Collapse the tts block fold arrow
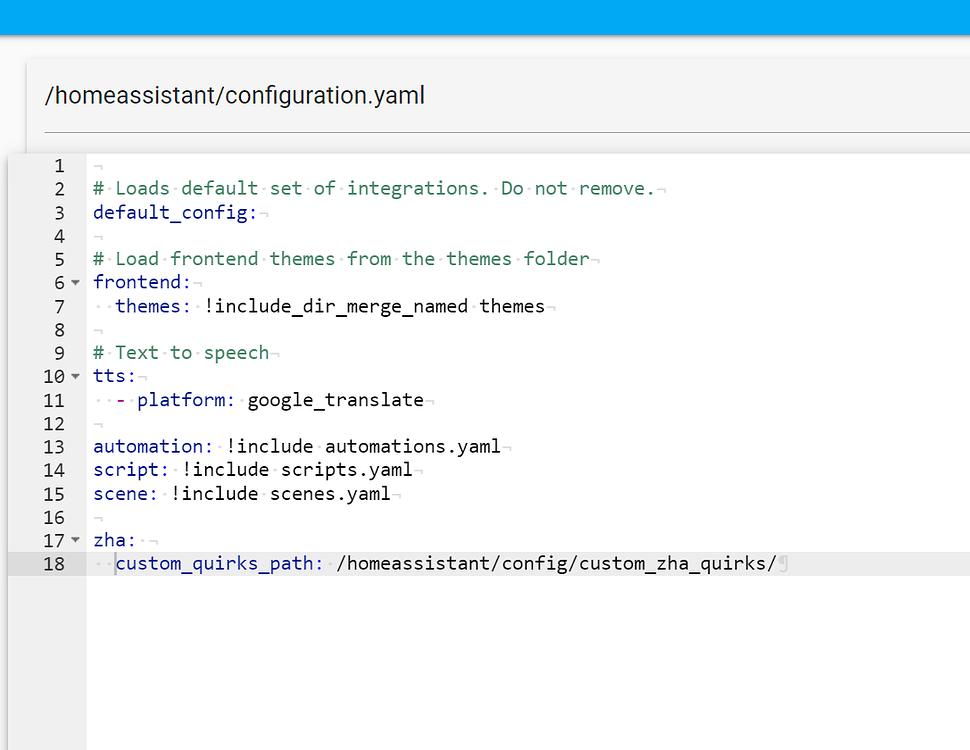The image size is (970, 750). pos(75,376)
